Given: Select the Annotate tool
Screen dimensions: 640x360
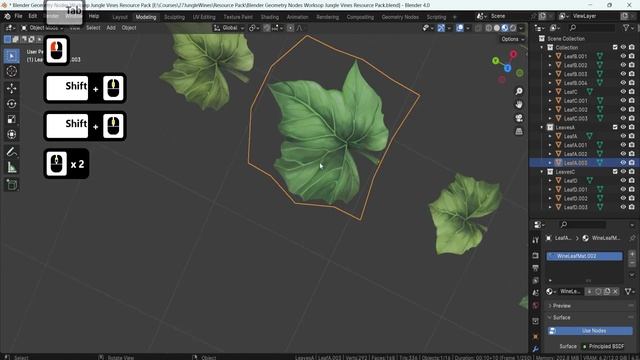Looking at the screenshot, I should [x=11, y=152].
